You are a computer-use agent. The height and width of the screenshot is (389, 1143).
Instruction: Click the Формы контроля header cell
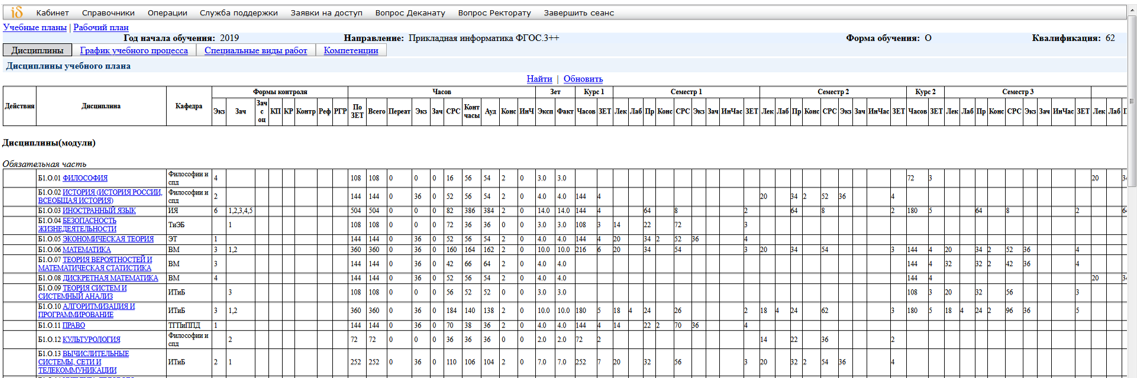281,92
